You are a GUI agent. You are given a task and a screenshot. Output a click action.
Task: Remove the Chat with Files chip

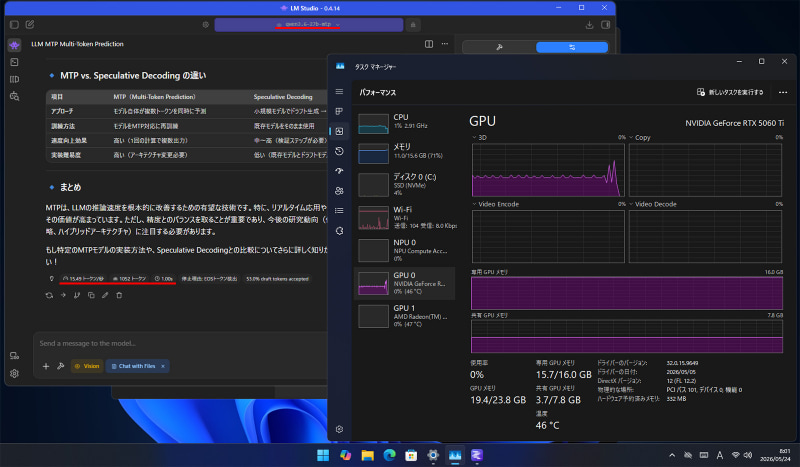coord(163,366)
